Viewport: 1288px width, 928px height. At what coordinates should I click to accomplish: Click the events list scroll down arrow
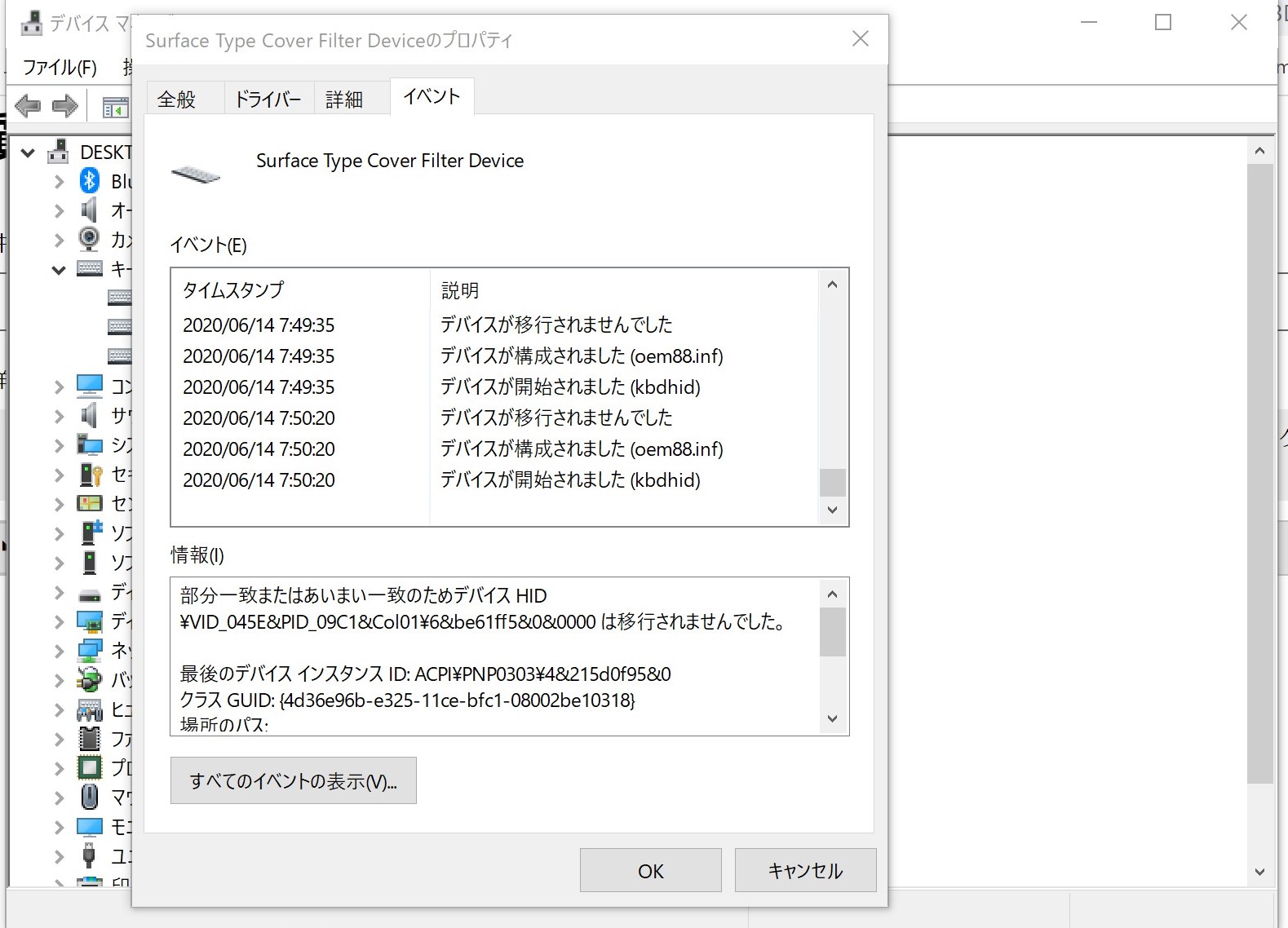(832, 510)
